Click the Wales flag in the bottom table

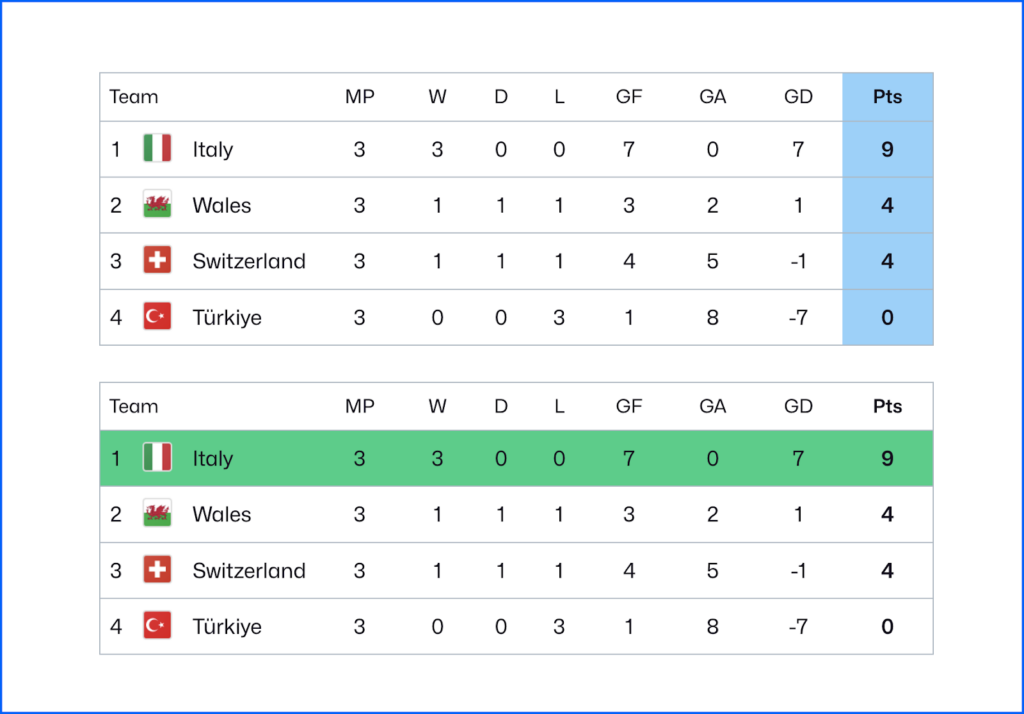click(157, 514)
